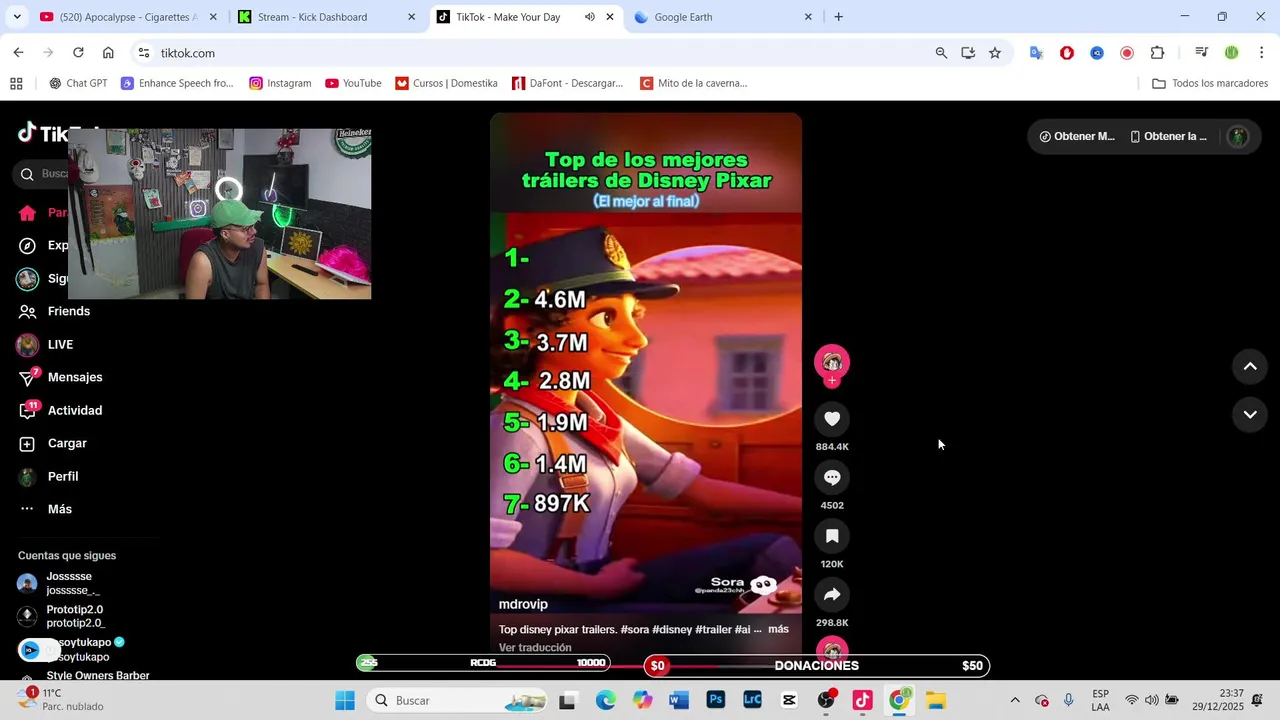Switch to the Stream - Kick Dashboard tab
The height and width of the screenshot is (720, 1280).
click(x=324, y=17)
